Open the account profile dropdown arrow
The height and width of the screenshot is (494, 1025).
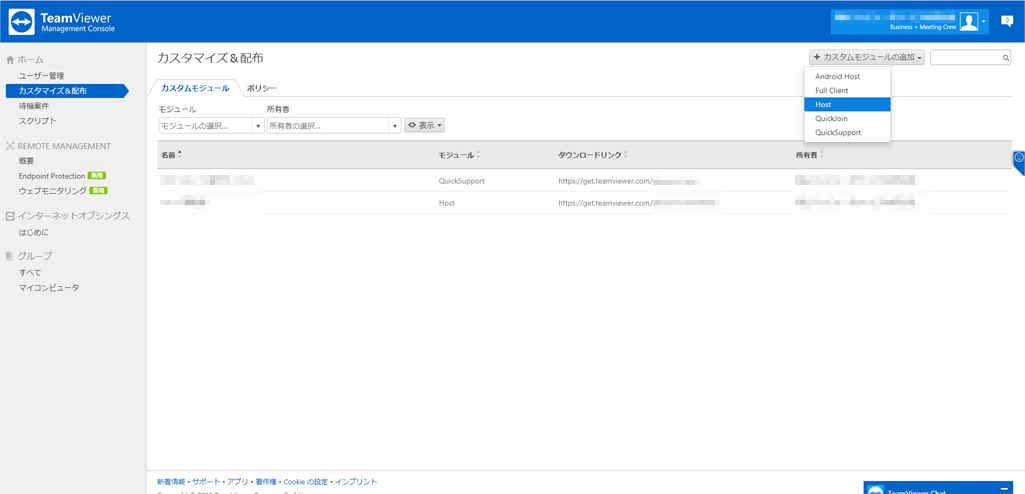[983, 22]
